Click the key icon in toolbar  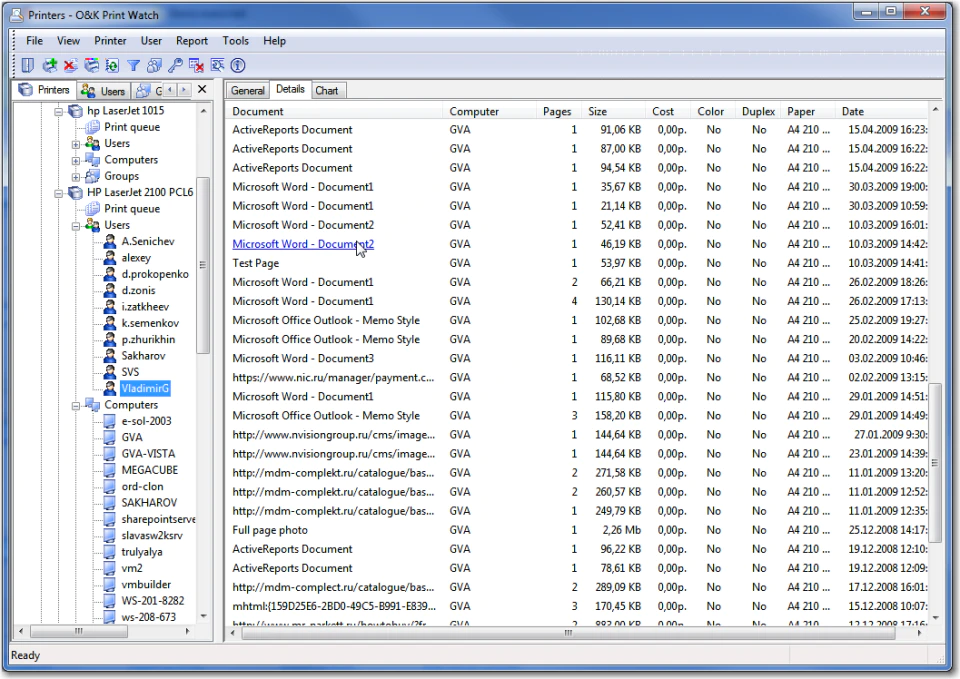click(176, 66)
